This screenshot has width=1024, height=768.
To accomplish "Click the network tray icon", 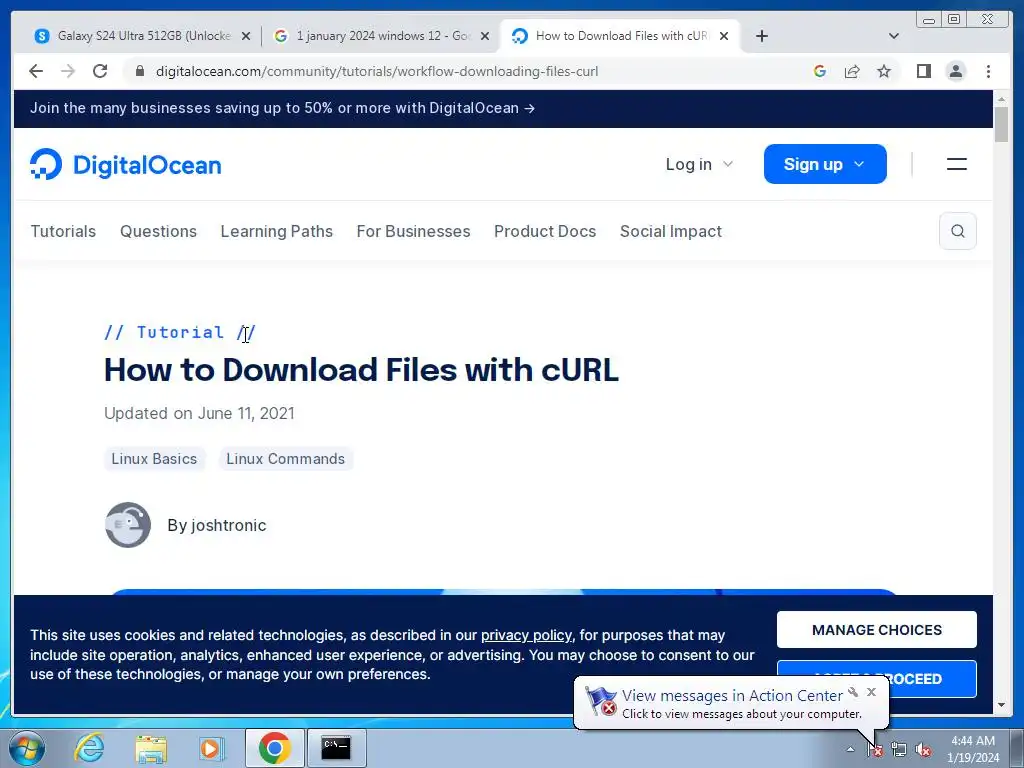I will (x=899, y=750).
